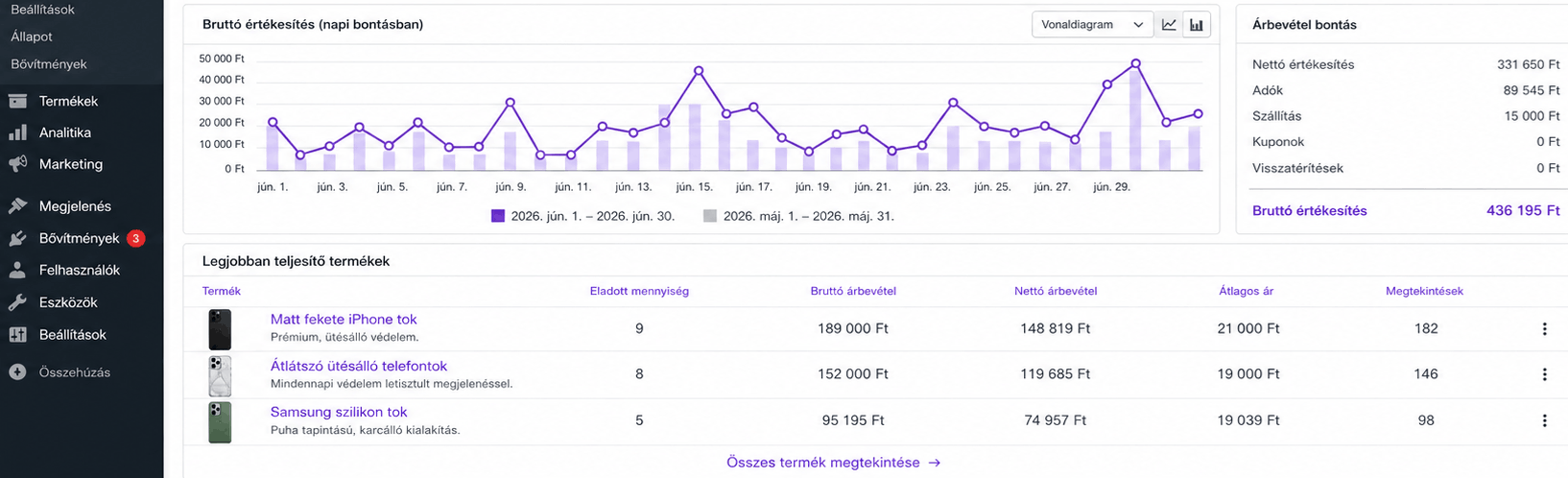Open options menu for Samsung szilikon tok
This screenshot has width=1568, height=478.
click(1544, 420)
